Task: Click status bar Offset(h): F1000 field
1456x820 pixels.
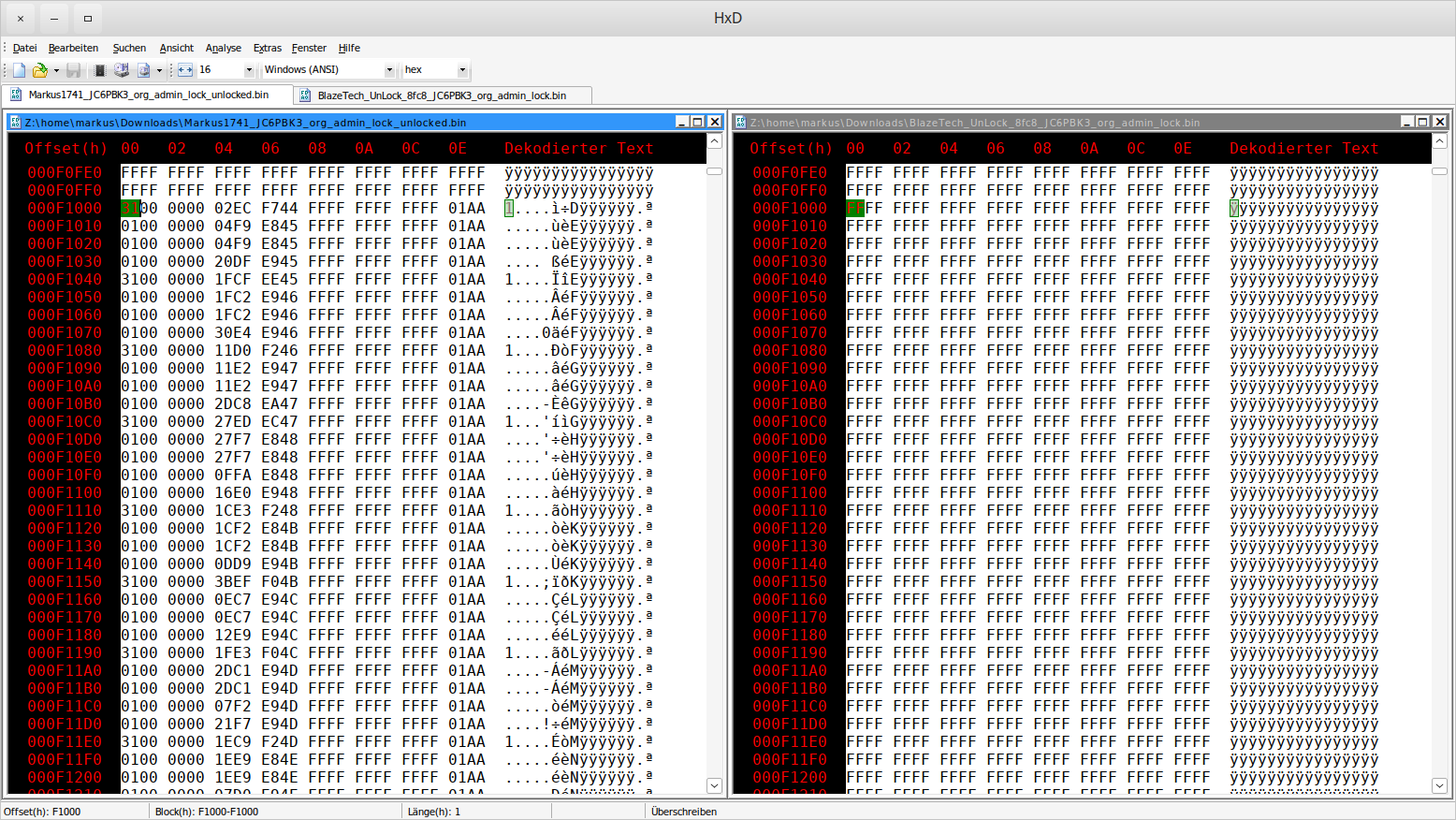Action: click(x=75, y=812)
